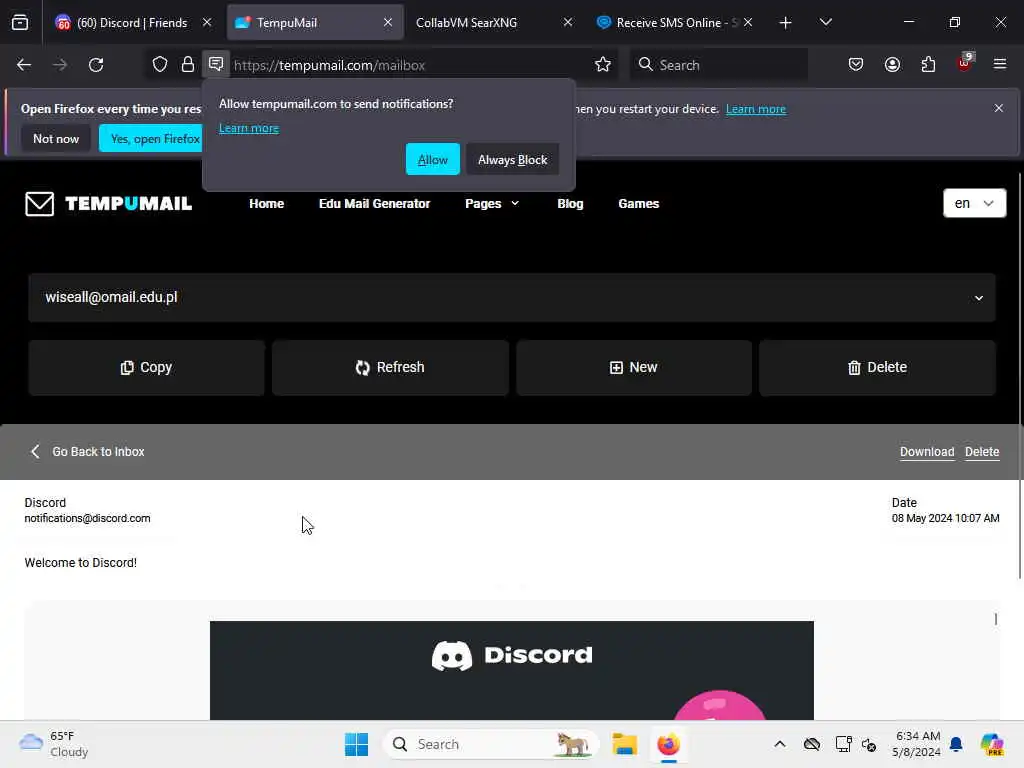
Task: Open Edu Mail Generator page
Action: (374, 204)
